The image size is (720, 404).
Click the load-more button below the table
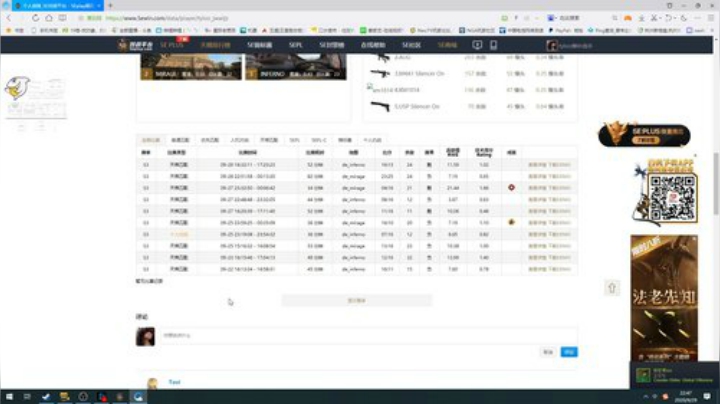tap(356, 301)
